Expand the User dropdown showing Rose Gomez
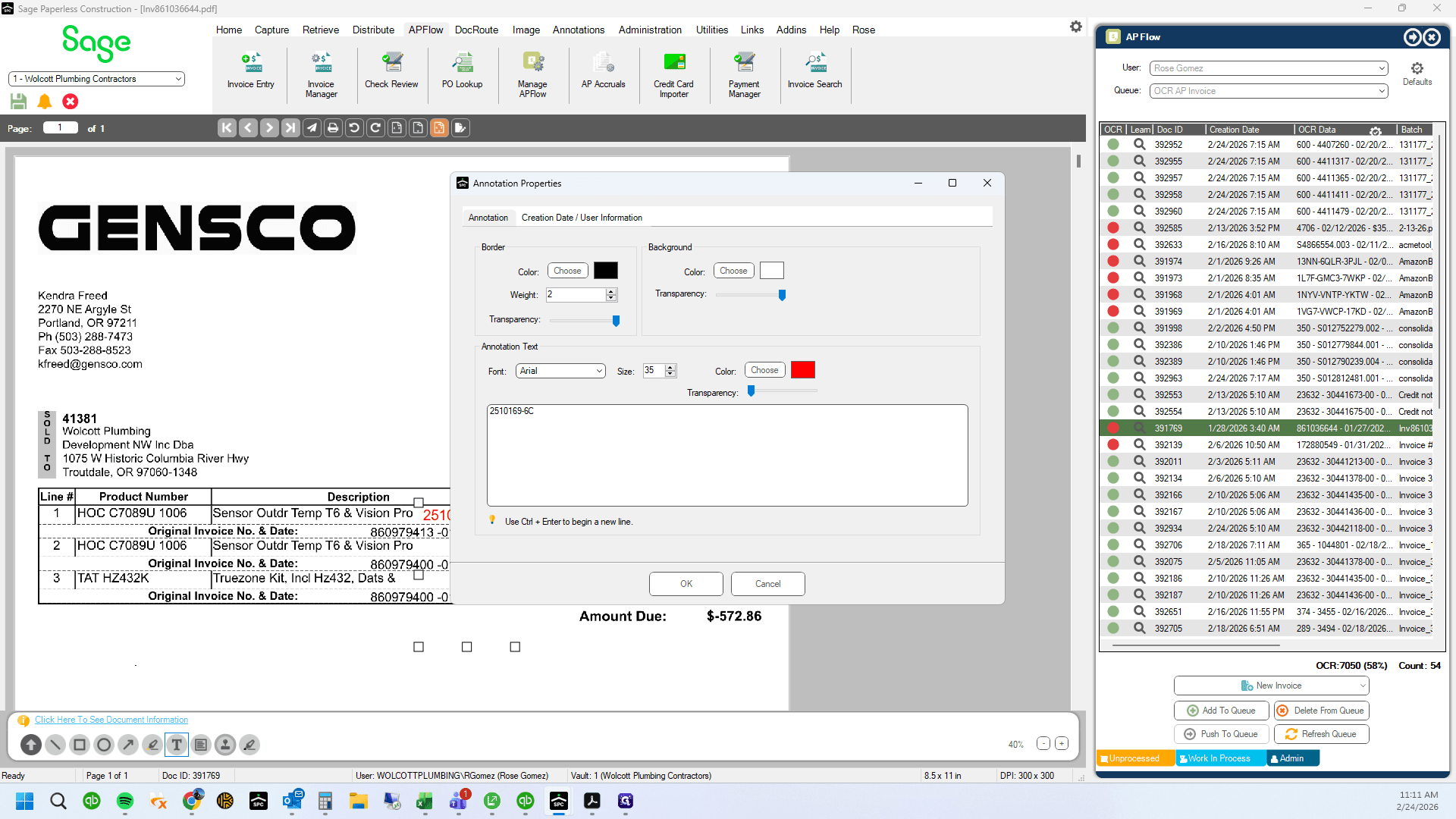This screenshot has width=1456, height=819. pos(1269,68)
